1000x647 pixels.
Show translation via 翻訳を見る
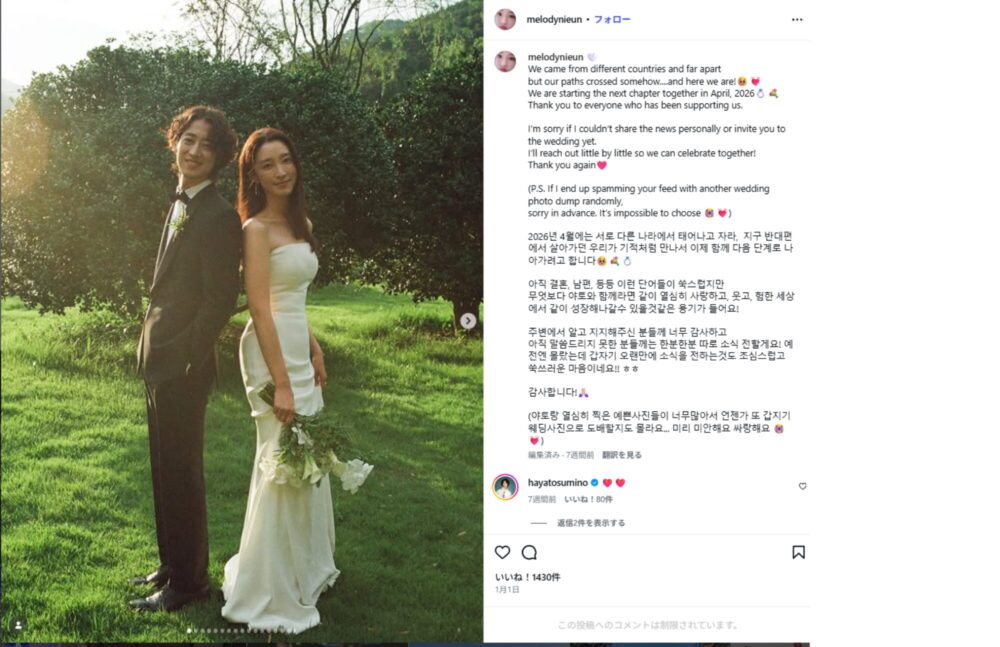[622, 455]
